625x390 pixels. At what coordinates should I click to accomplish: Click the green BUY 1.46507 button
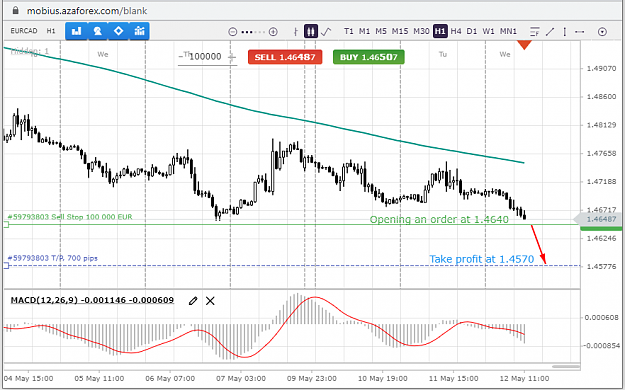369,57
